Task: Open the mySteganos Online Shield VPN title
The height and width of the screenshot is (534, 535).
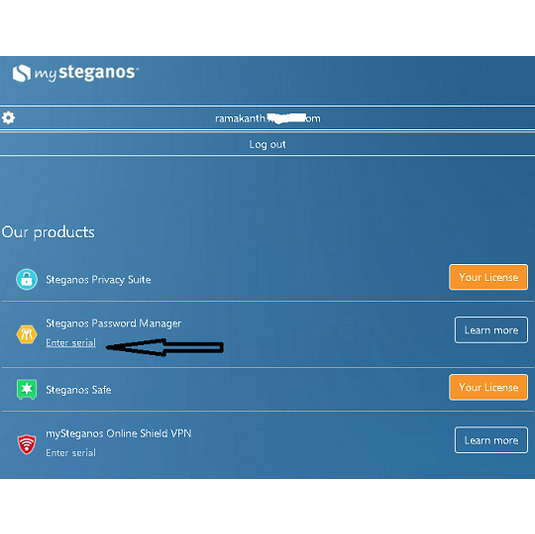Action: [x=118, y=433]
